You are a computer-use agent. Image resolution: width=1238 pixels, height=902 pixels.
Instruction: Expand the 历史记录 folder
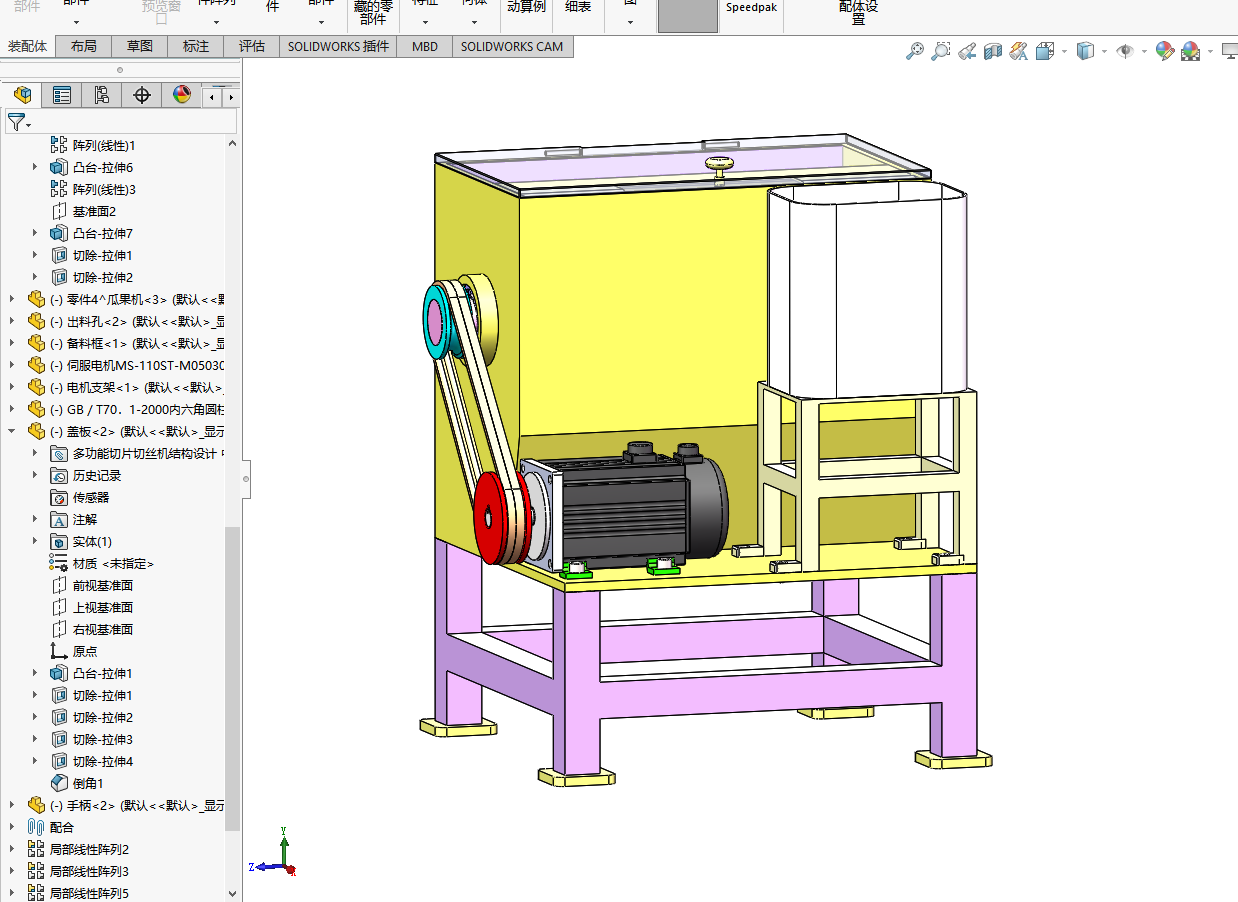point(36,475)
